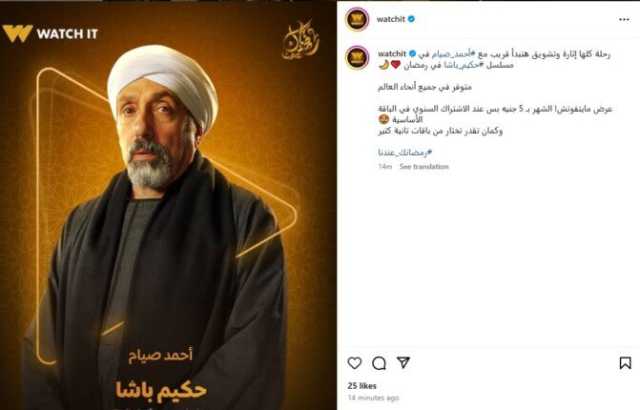The width and height of the screenshot is (640, 410).
Task: Share the post using the paper plane icon
Action: tap(403, 362)
